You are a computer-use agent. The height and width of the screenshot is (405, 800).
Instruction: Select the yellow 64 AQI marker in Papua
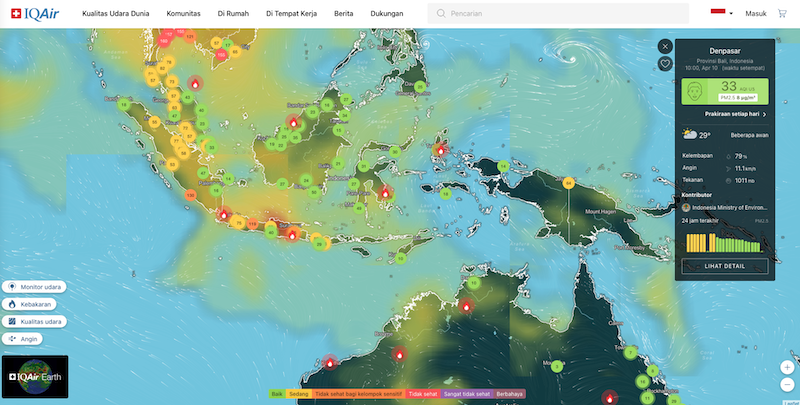pos(569,183)
